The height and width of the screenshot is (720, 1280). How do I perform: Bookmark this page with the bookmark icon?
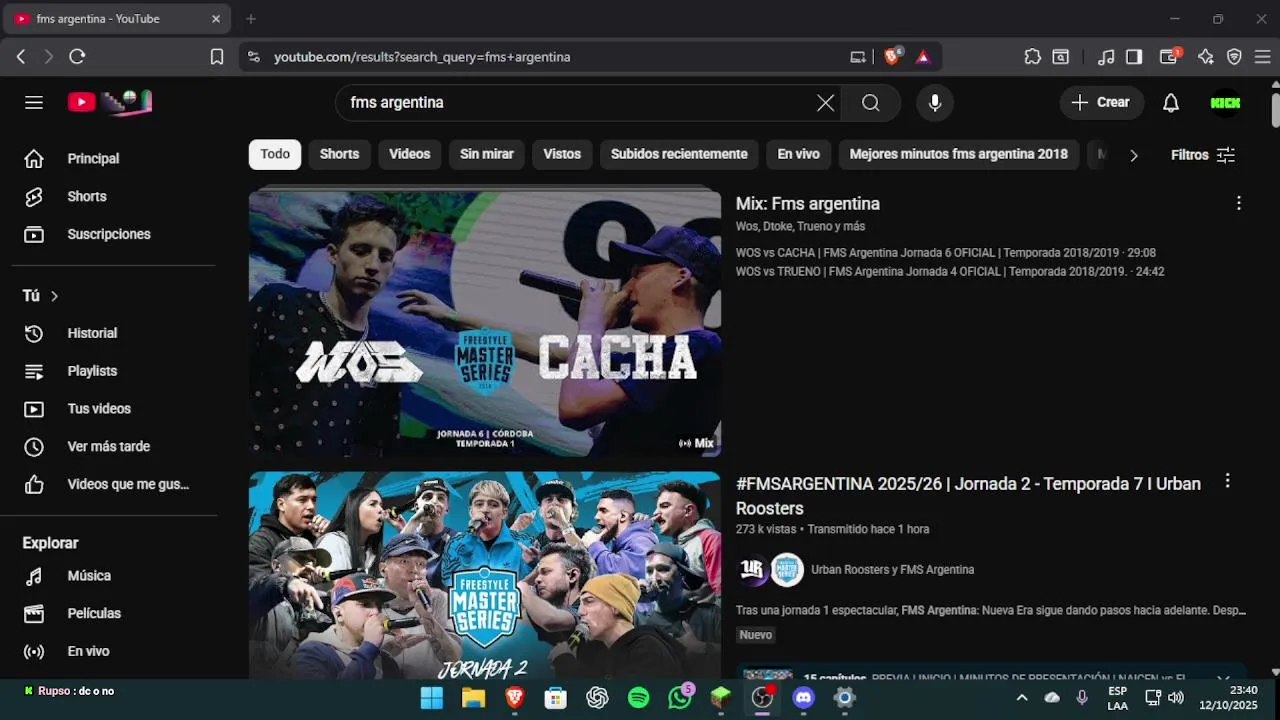[x=217, y=57]
